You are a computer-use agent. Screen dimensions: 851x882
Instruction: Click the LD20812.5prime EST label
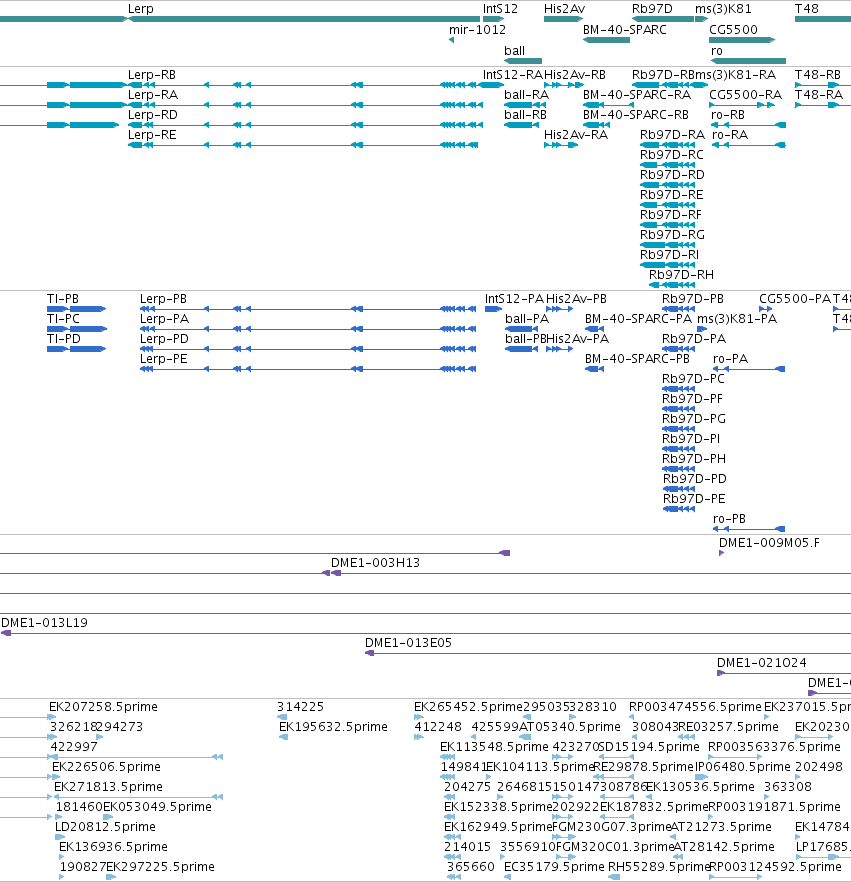(x=105, y=827)
